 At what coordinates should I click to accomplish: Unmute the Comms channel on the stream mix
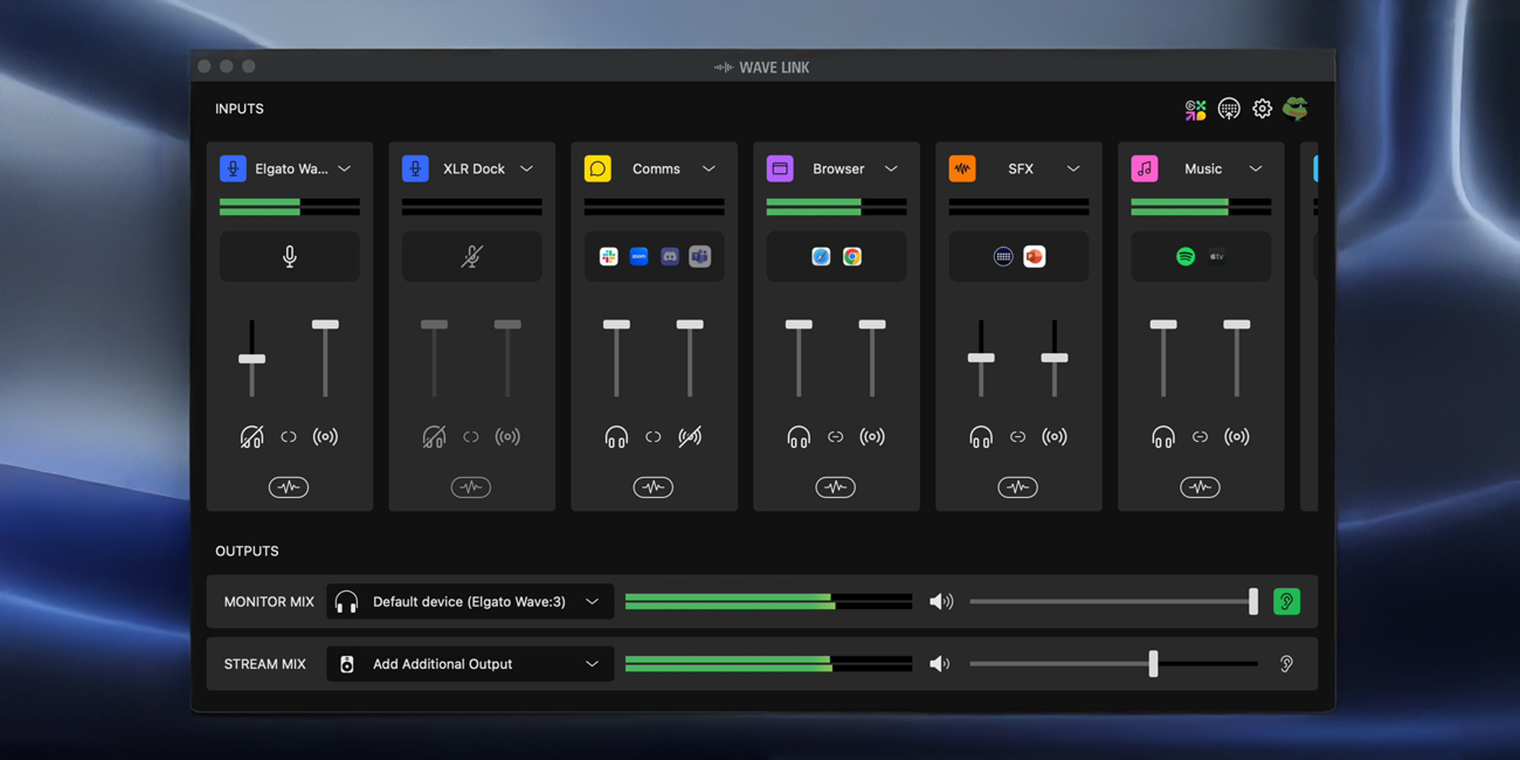[x=691, y=436]
